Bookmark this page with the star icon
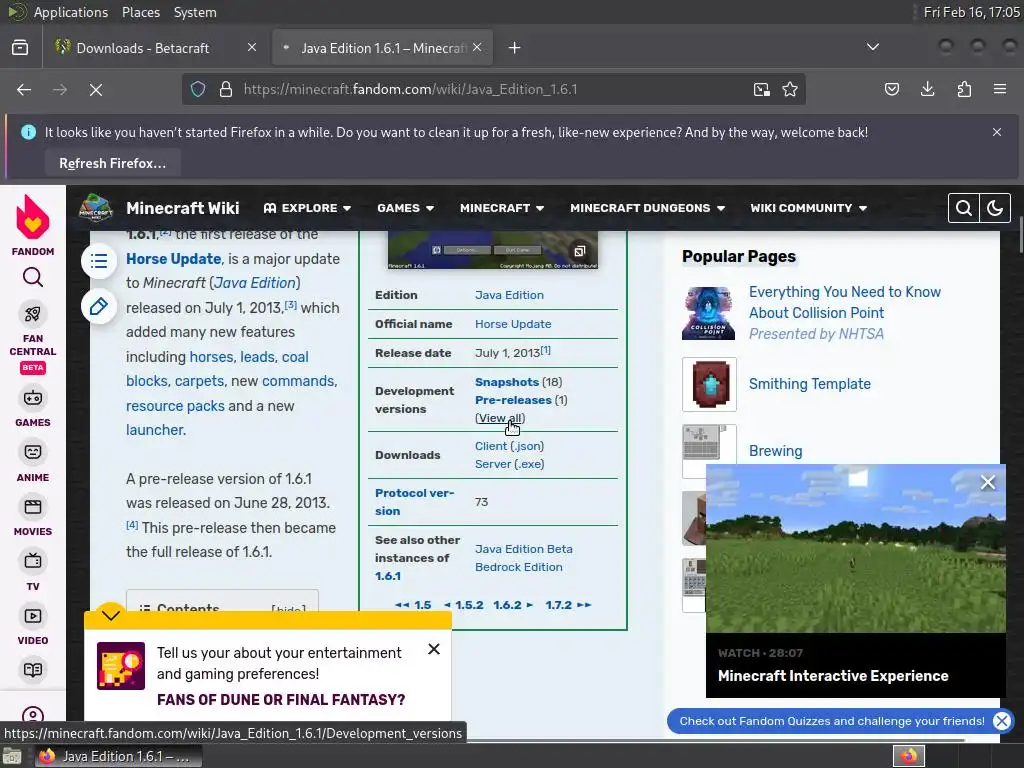 coord(790,89)
